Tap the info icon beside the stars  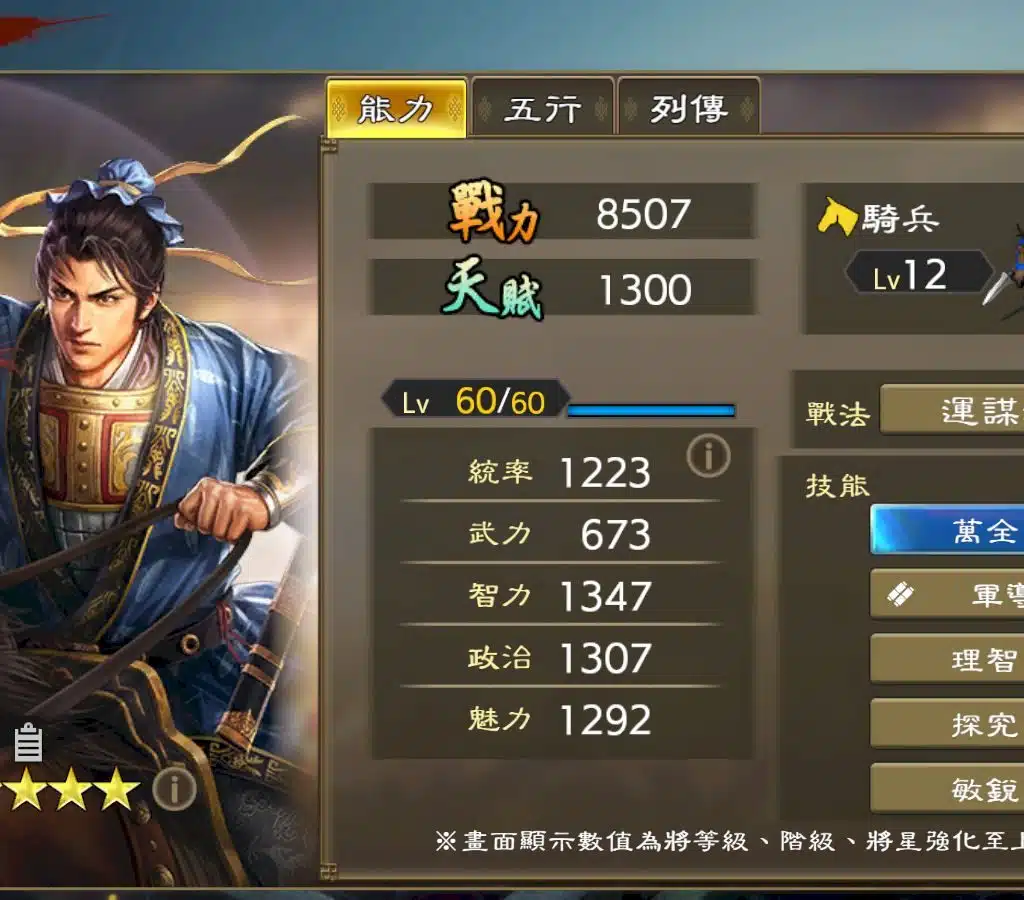click(174, 789)
